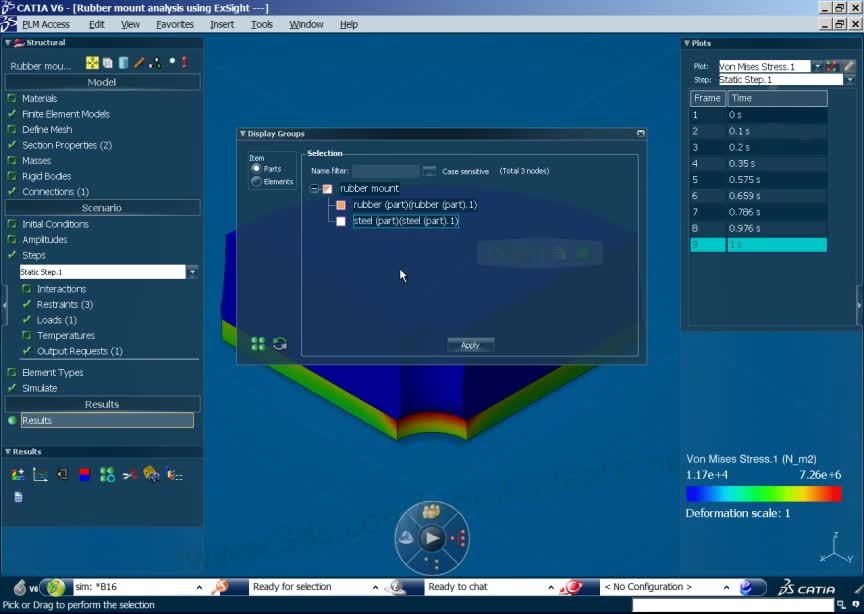Open the Favorites menu
864x614 pixels.
click(175, 24)
